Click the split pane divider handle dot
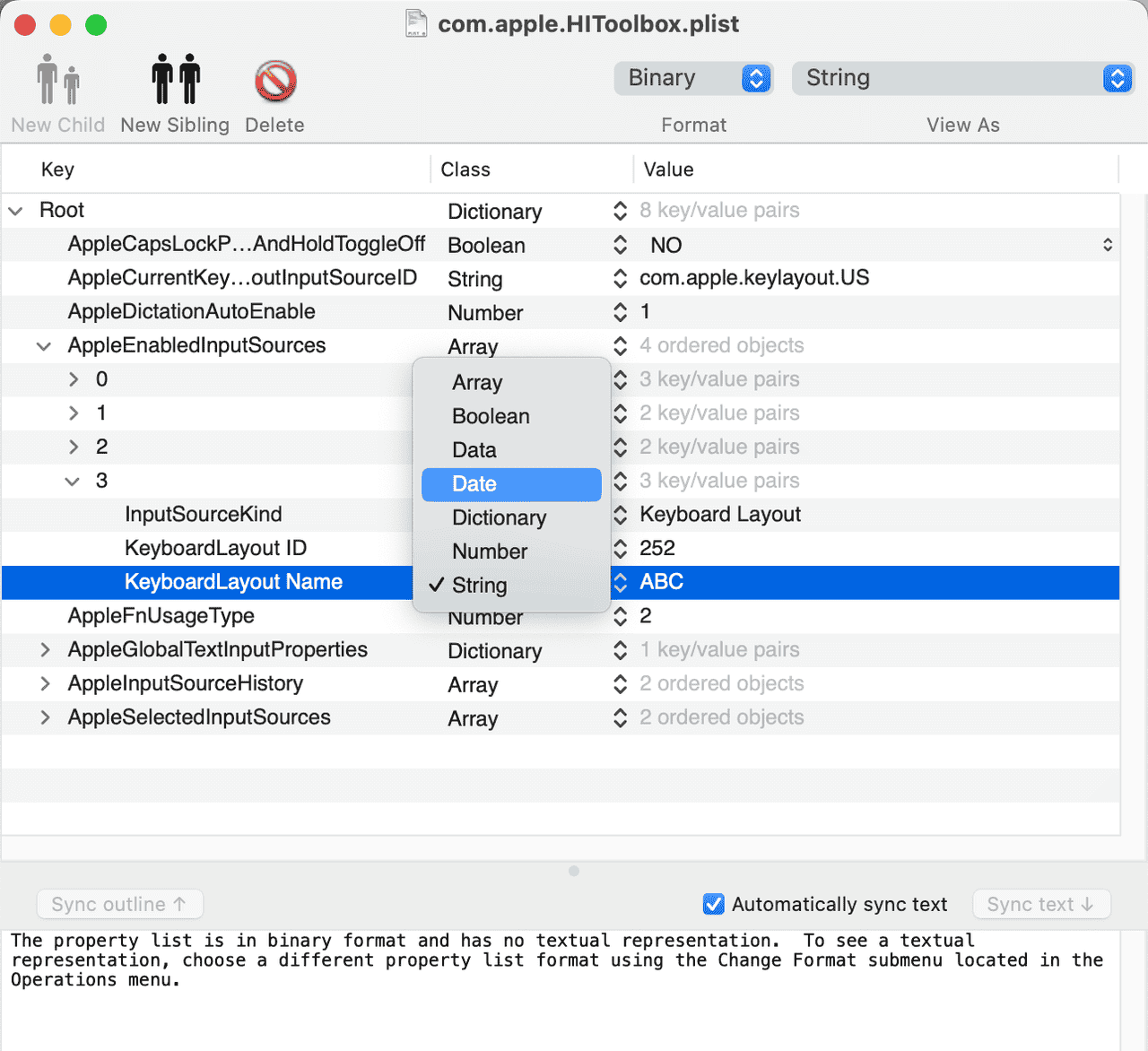 [x=574, y=871]
